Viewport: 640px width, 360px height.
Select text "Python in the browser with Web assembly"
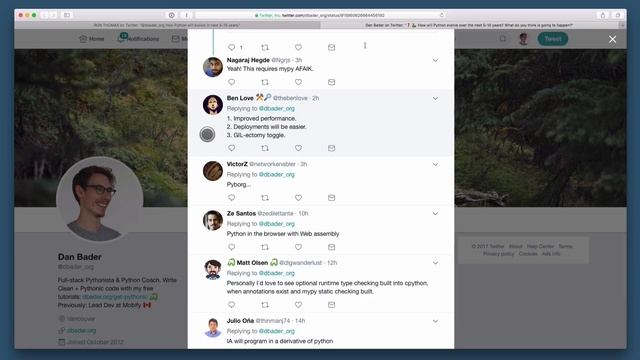pyautogui.click(x=283, y=233)
